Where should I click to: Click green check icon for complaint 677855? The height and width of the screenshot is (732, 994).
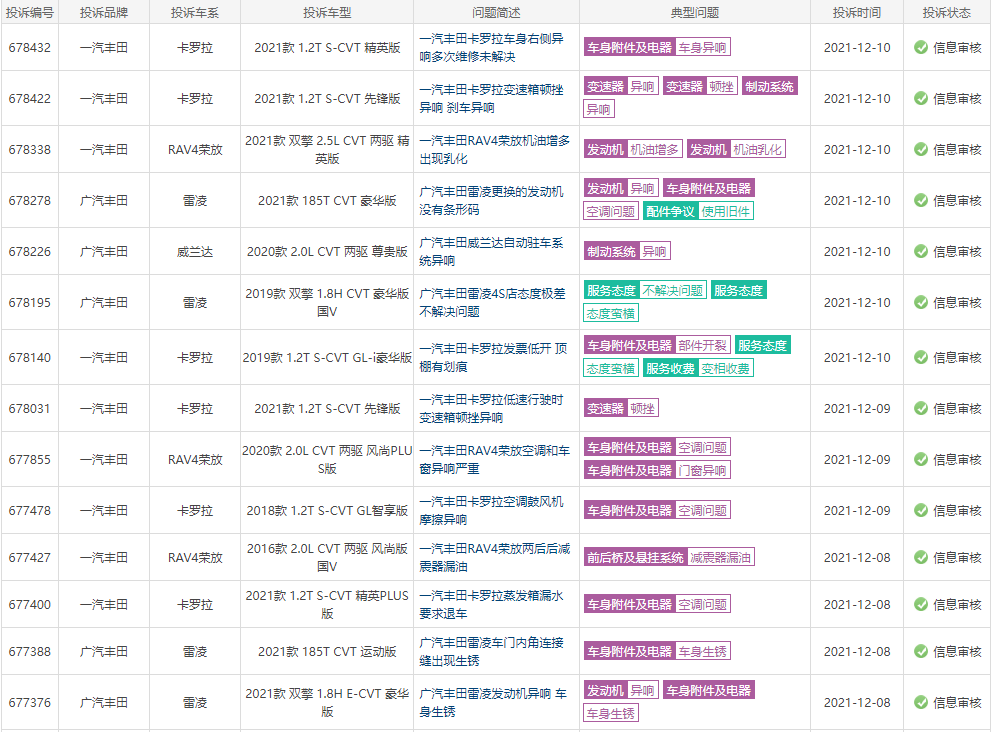(x=920, y=459)
